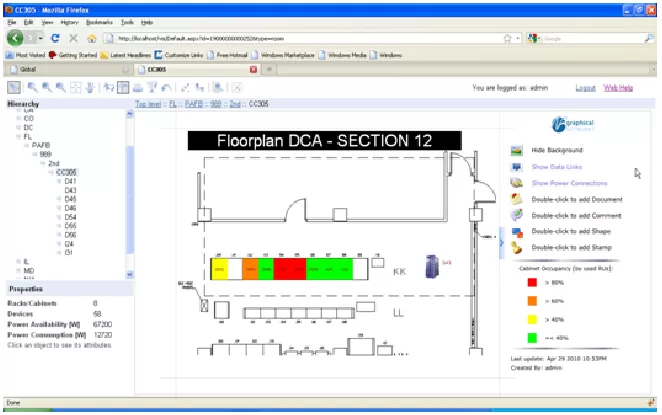The width and height of the screenshot is (662, 415).
Task: Expand the D54 cabinet node
Action: click(x=59, y=217)
